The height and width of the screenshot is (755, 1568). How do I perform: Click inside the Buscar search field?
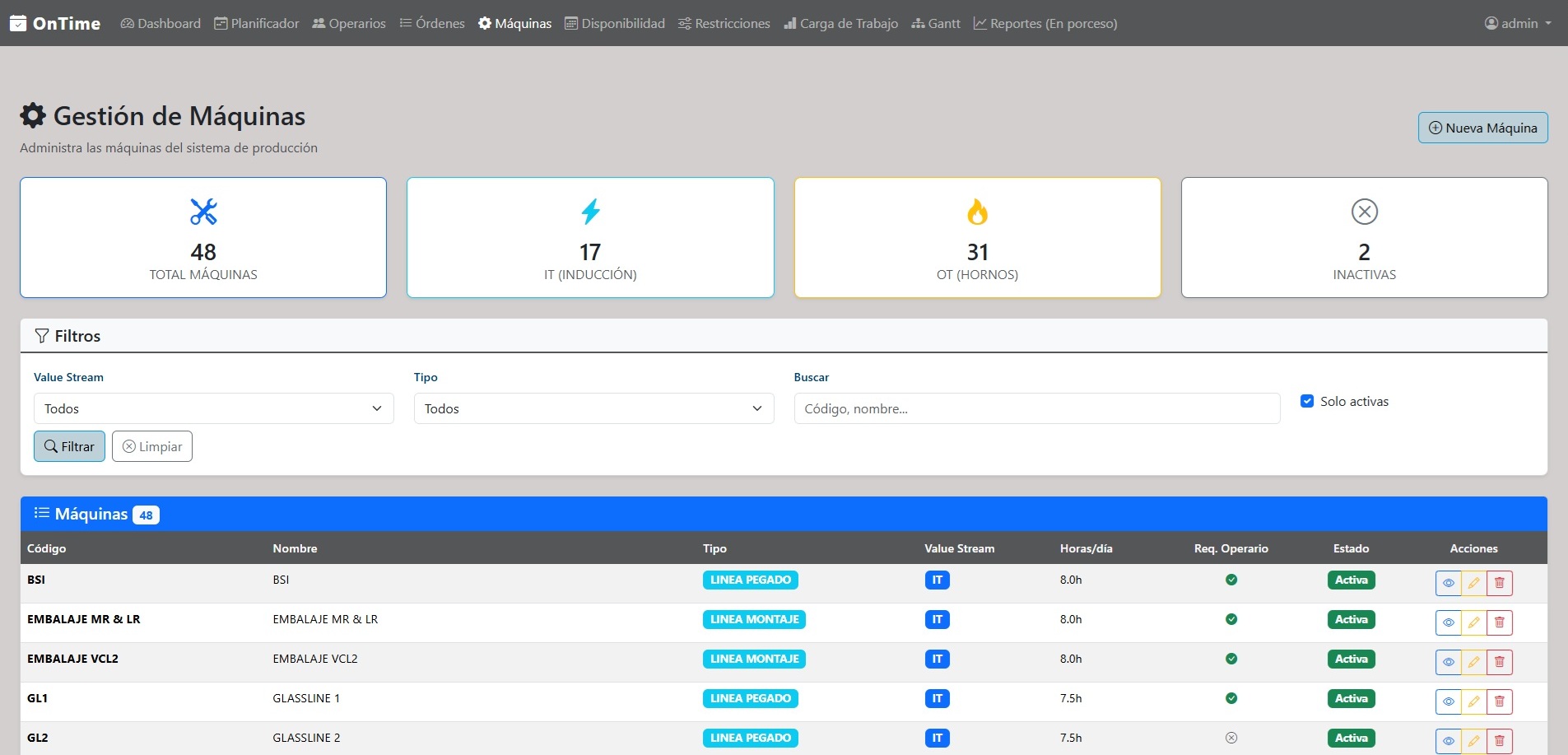point(1035,408)
